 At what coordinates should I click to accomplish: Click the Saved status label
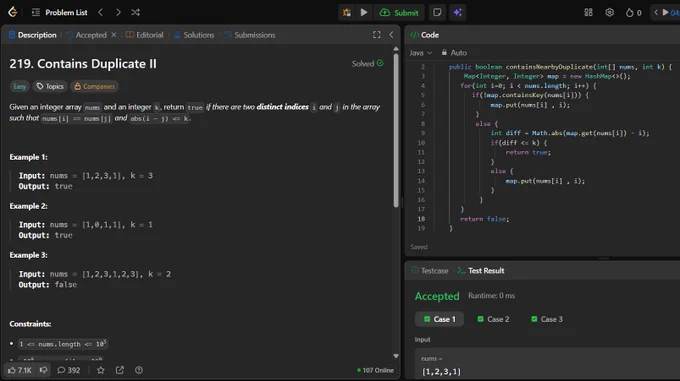pyautogui.click(x=419, y=247)
